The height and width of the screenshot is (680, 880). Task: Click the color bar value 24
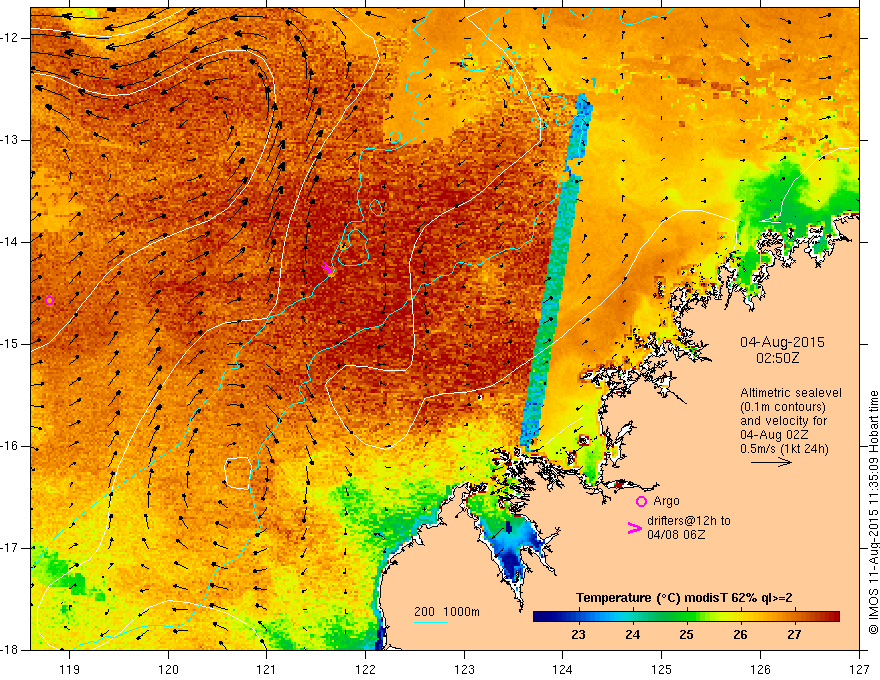pos(632,635)
